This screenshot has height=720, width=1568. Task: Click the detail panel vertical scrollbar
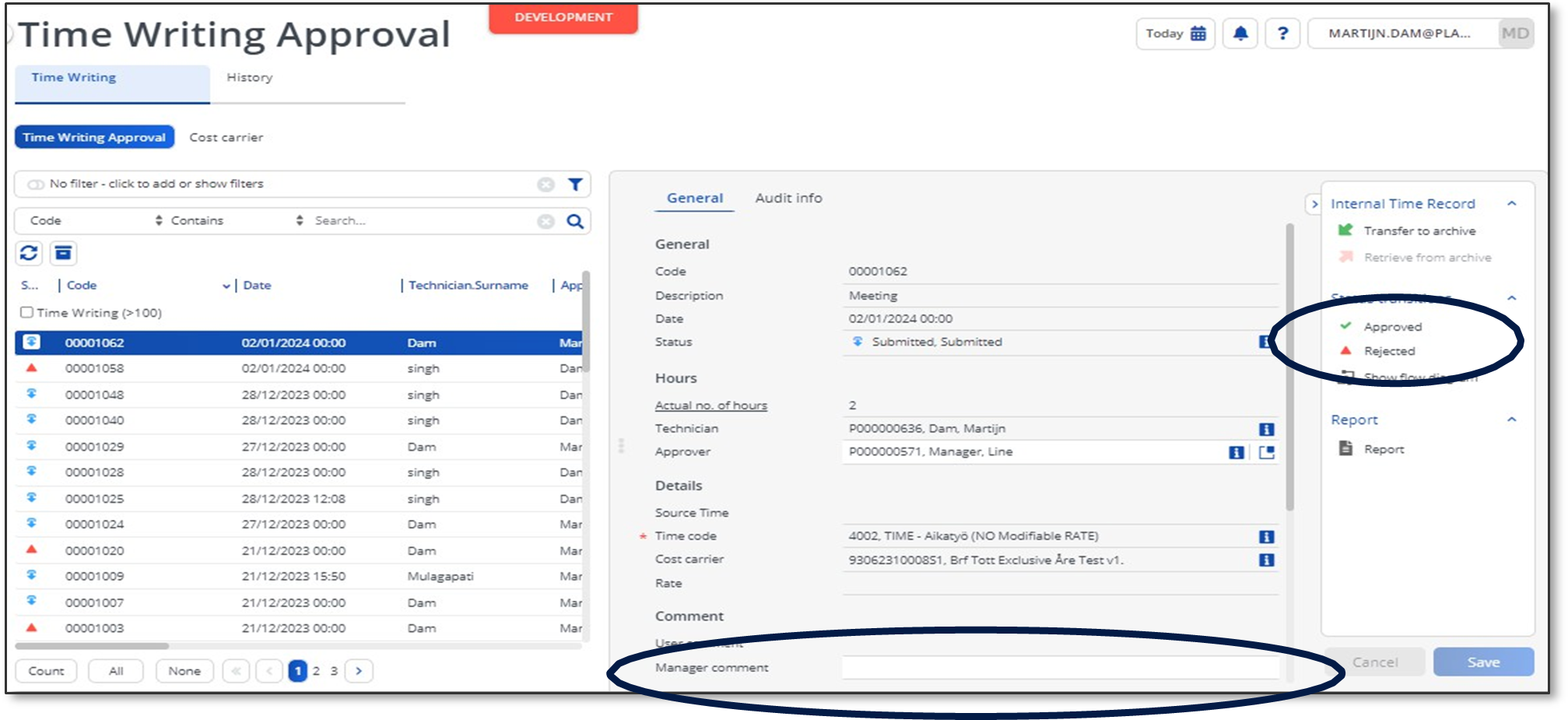click(1289, 366)
